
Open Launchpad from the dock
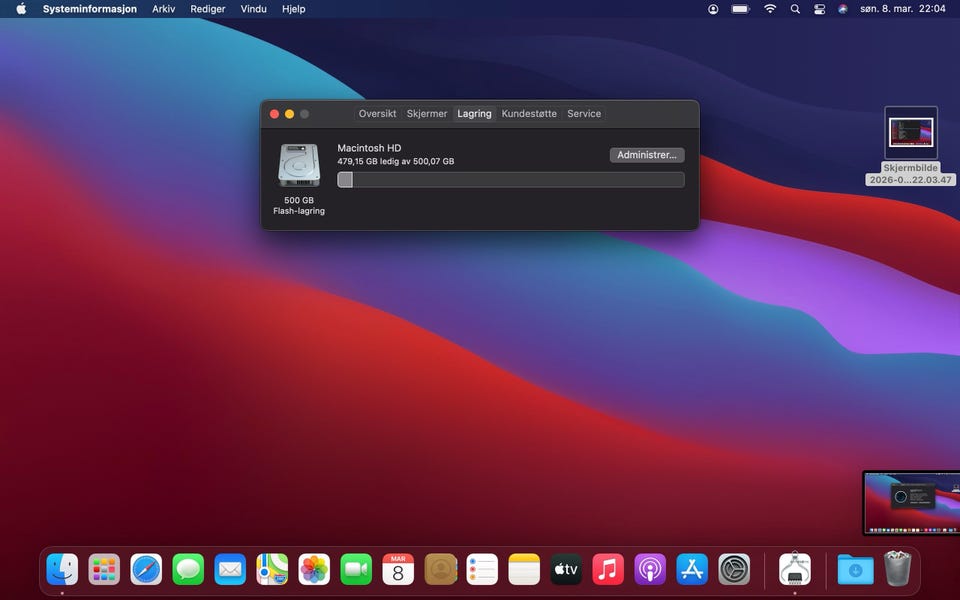104,569
